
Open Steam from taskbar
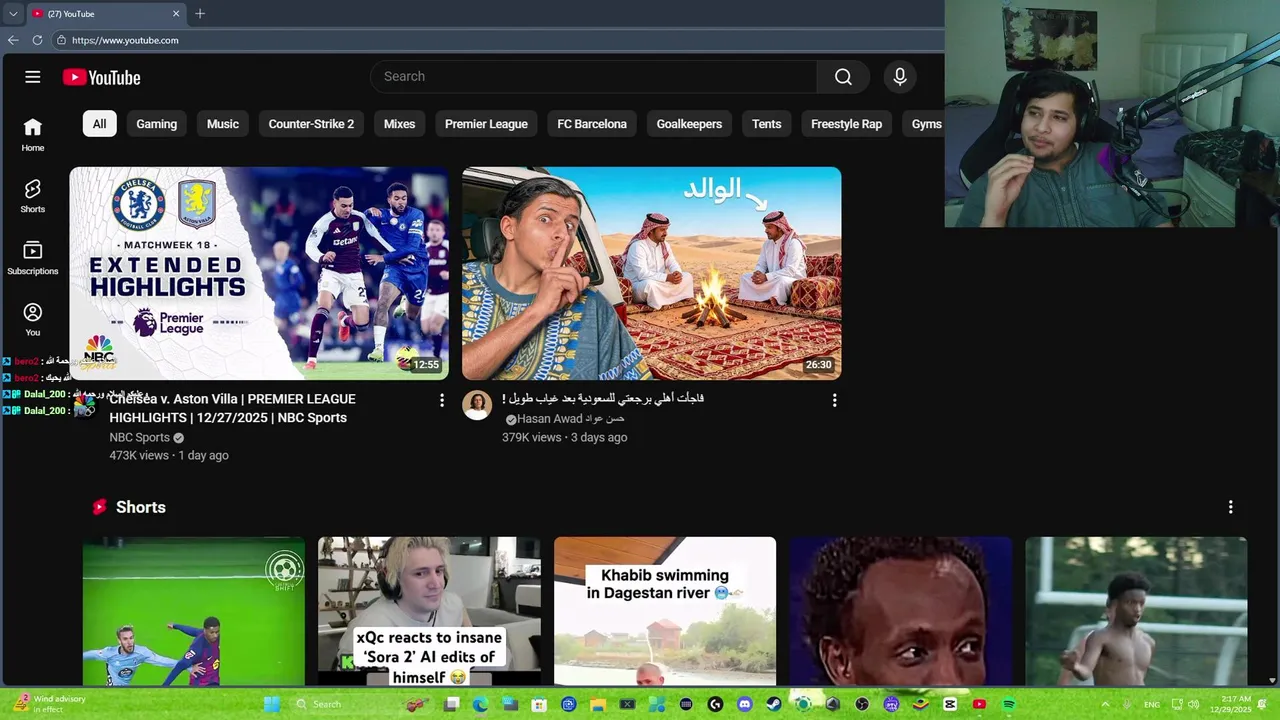[774, 704]
